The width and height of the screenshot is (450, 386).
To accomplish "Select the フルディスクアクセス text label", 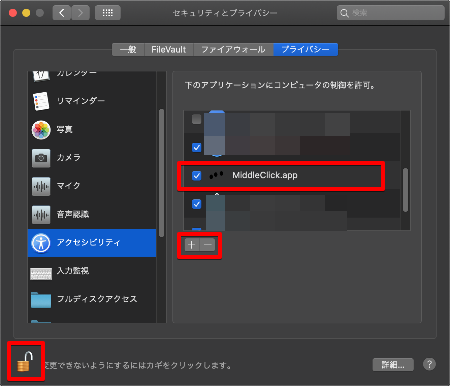I will (x=97, y=299).
